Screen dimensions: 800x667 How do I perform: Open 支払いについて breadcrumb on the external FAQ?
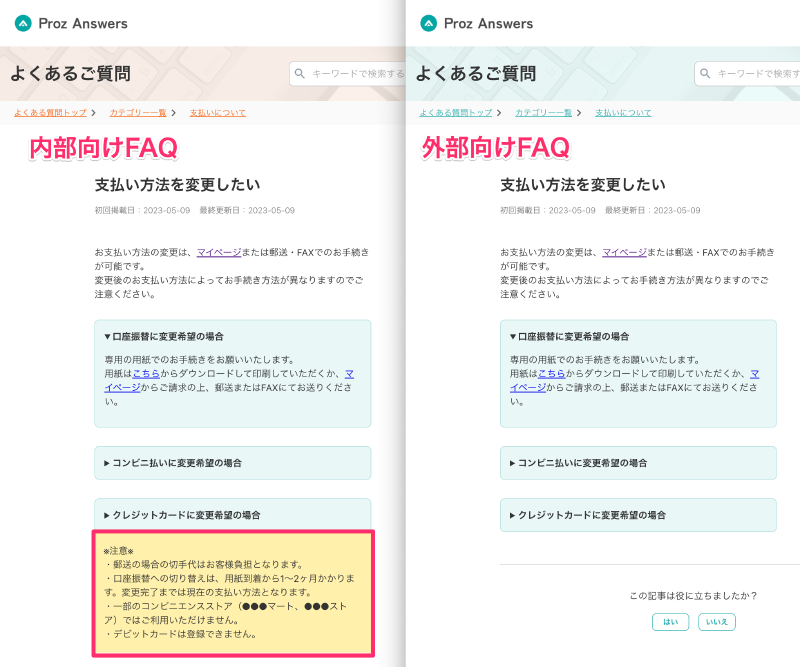[623, 113]
